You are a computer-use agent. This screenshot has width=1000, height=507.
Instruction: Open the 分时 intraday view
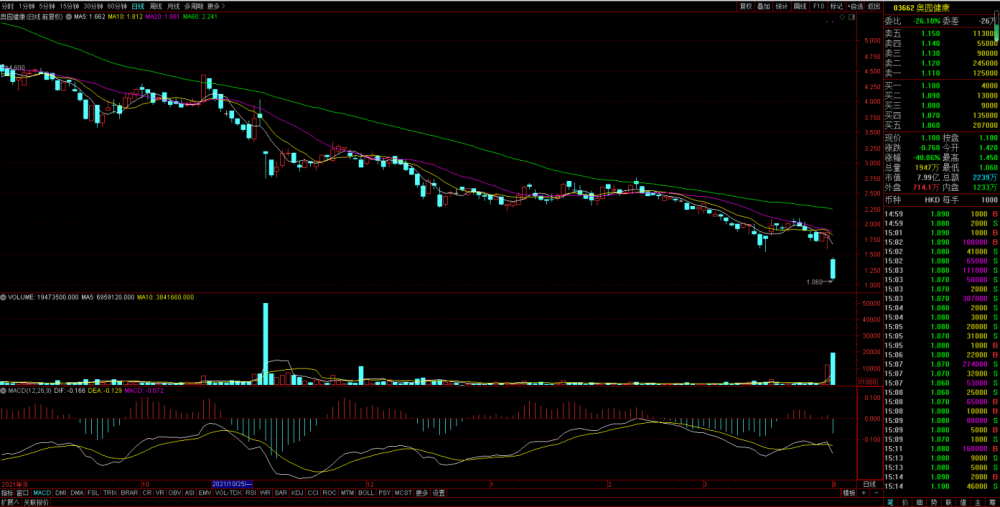tap(7, 6)
